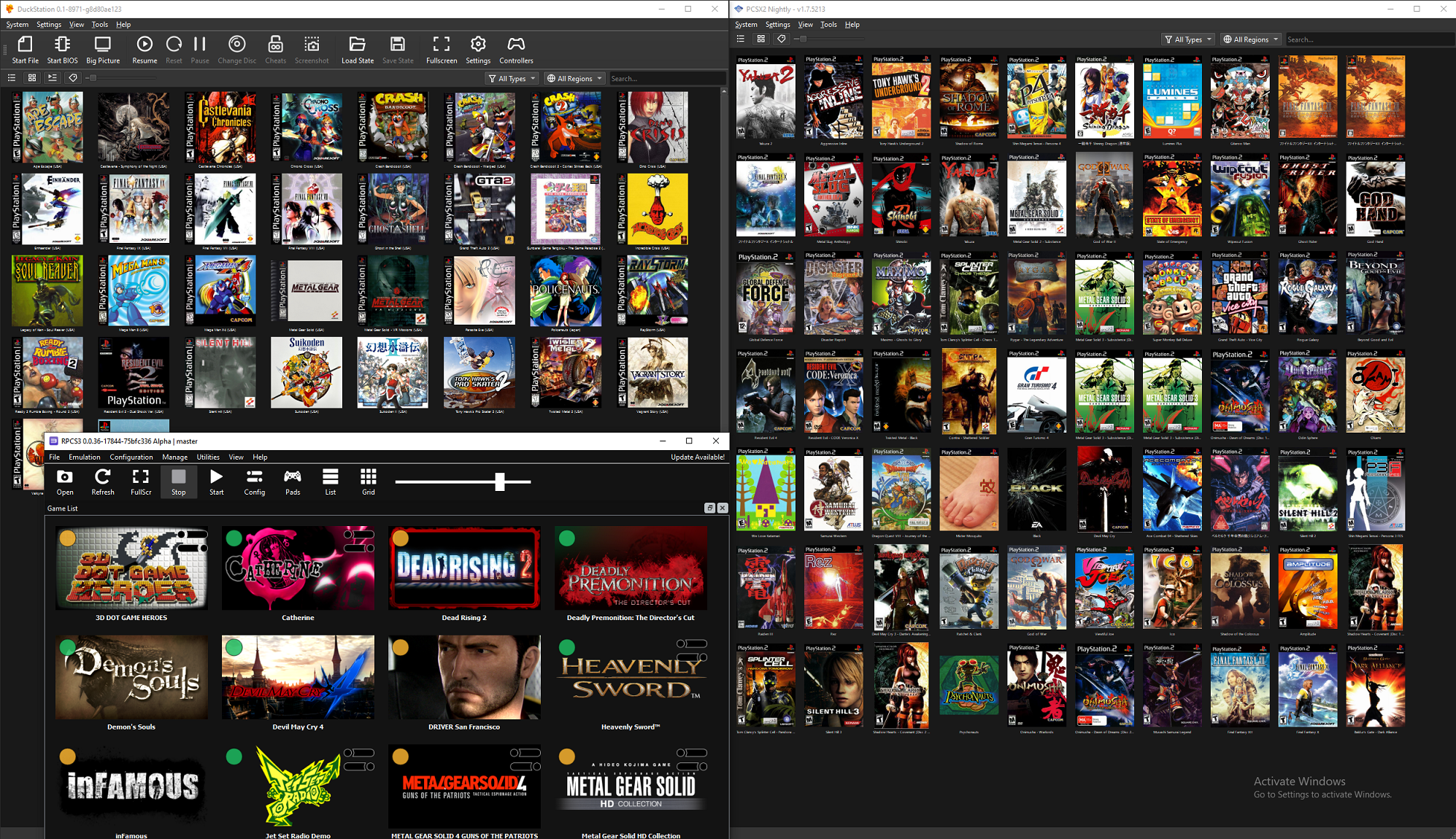
Task: Expand All Types filter in DuckStation
Action: point(512,78)
